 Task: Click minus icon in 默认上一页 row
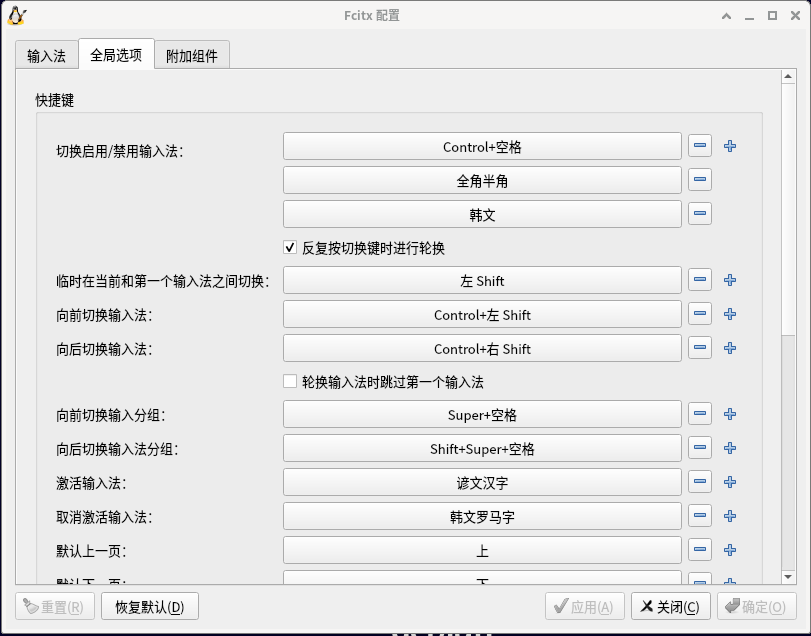pyautogui.click(x=700, y=550)
